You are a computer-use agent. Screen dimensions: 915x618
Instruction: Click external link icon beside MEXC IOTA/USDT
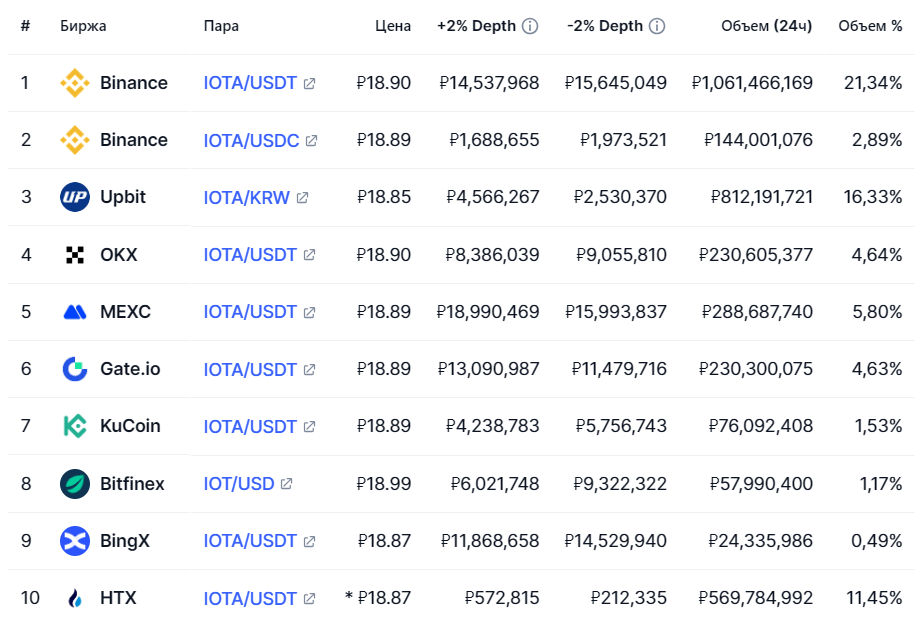pos(309,313)
